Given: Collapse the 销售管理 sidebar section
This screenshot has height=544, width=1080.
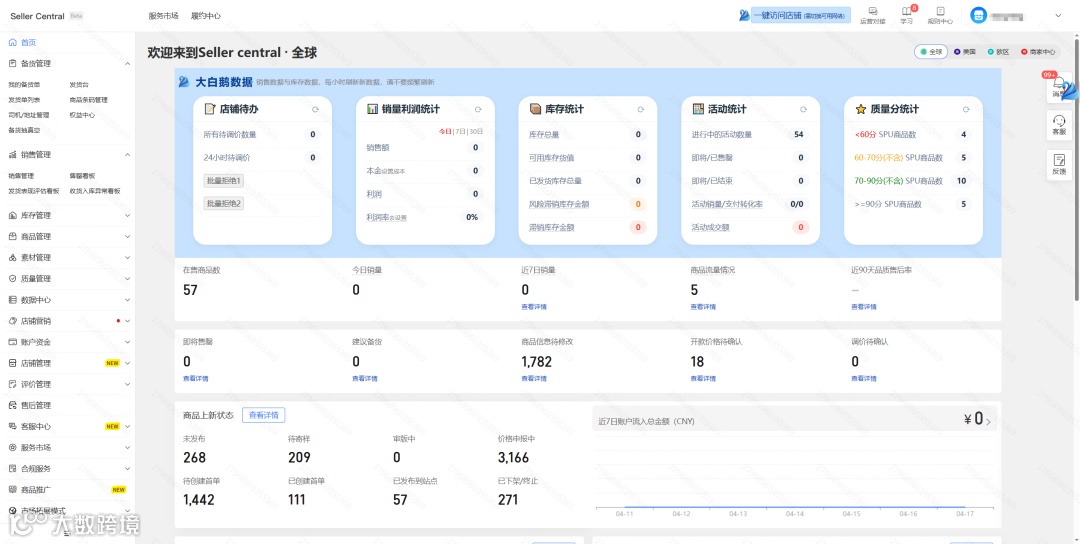Looking at the screenshot, I should pos(127,155).
